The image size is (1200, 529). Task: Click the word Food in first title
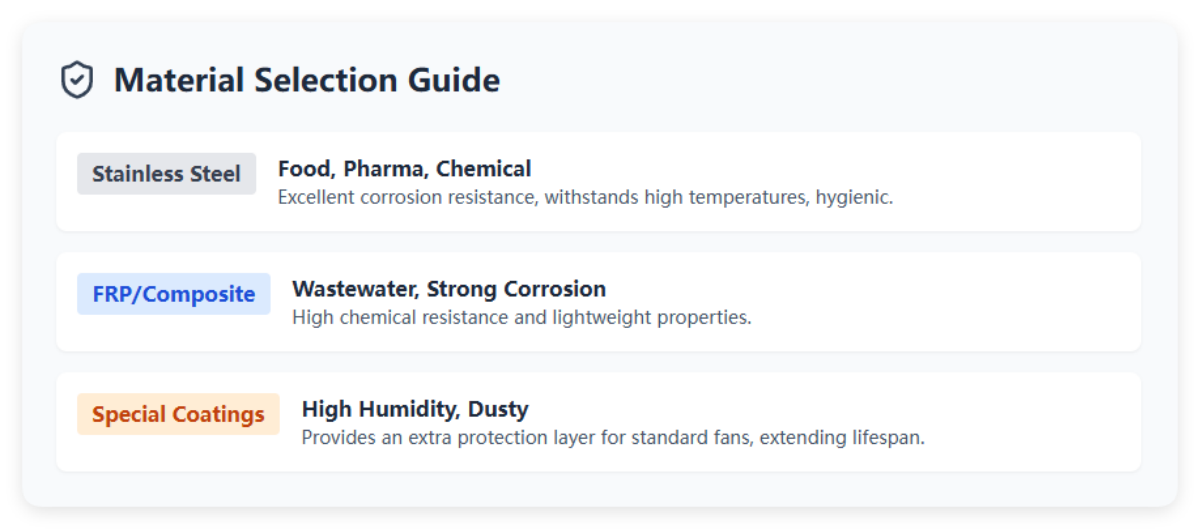pos(303,168)
